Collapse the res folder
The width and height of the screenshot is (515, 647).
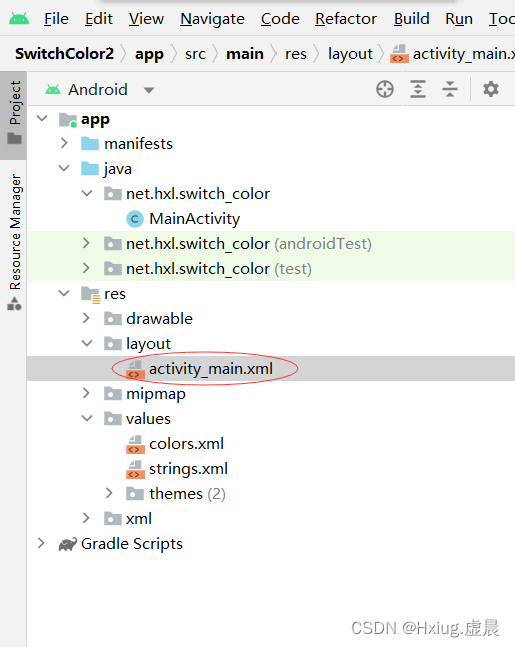click(64, 293)
